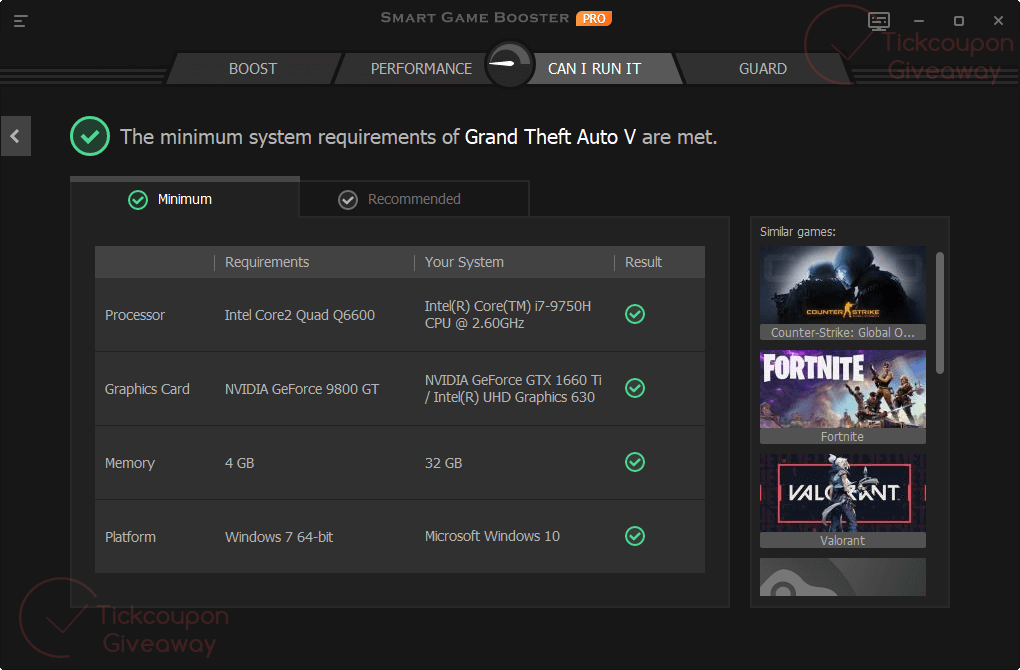
Task: Open the partially visible Steam game thumbnail
Action: [842, 577]
